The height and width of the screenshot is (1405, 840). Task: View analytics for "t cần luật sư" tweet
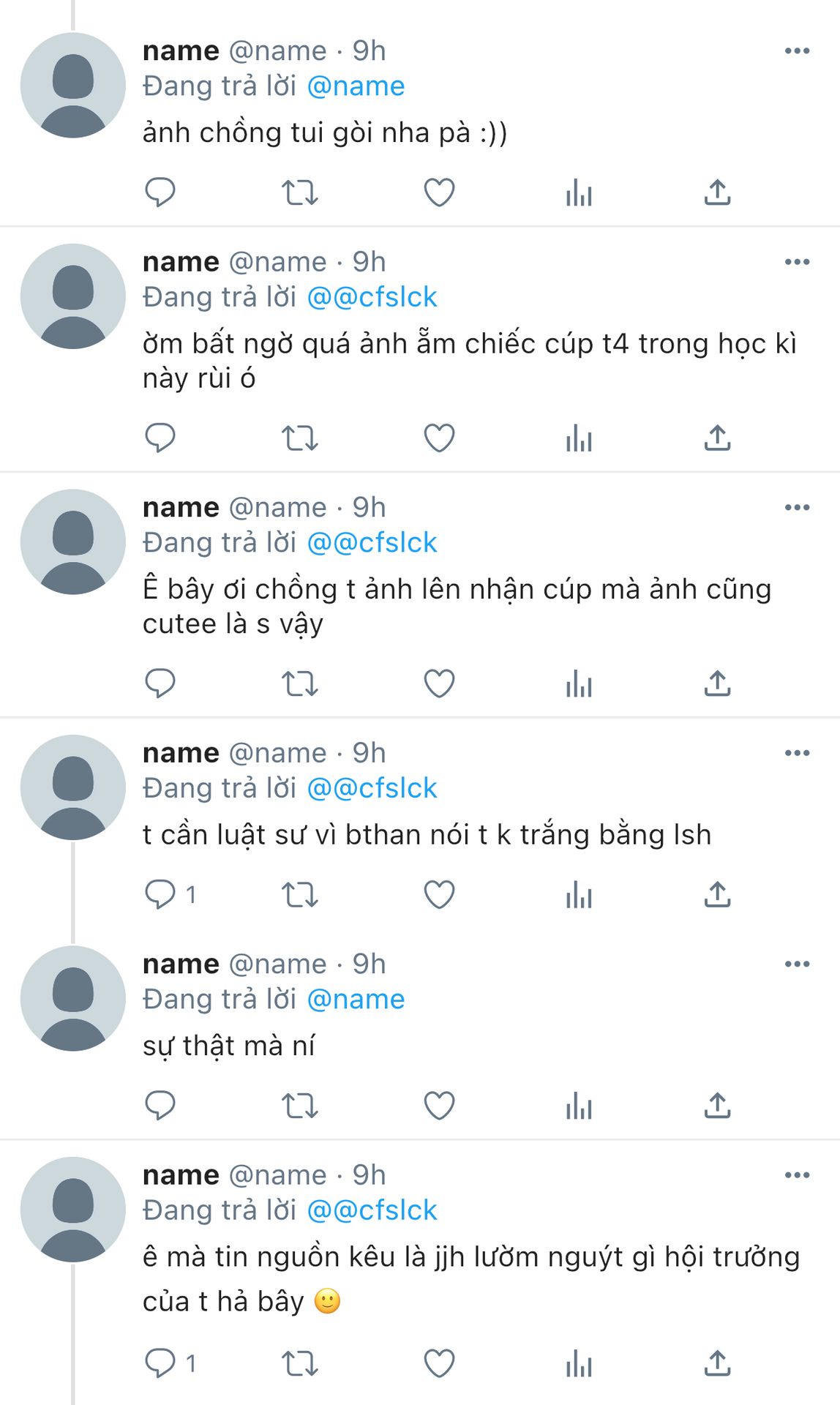pyautogui.click(x=579, y=894)
